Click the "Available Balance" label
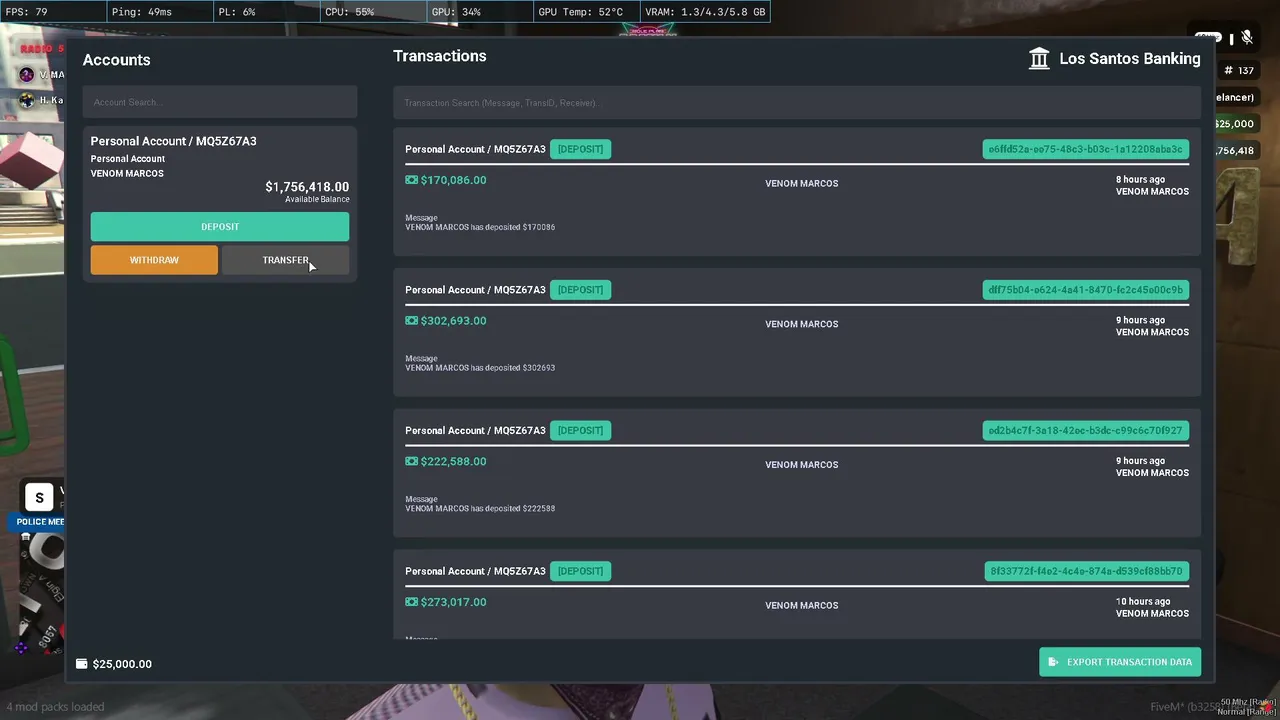Image resolution: width=1280 pixels, height=720 pixels. coord(317,200)
